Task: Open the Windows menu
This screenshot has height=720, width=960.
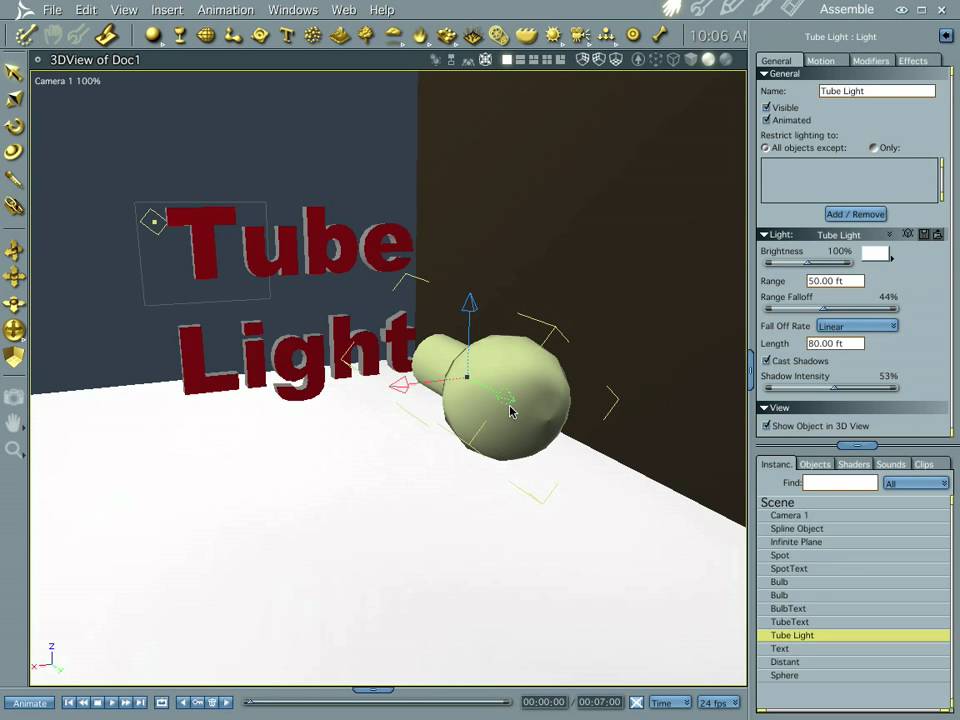Action: click(293, 10)
